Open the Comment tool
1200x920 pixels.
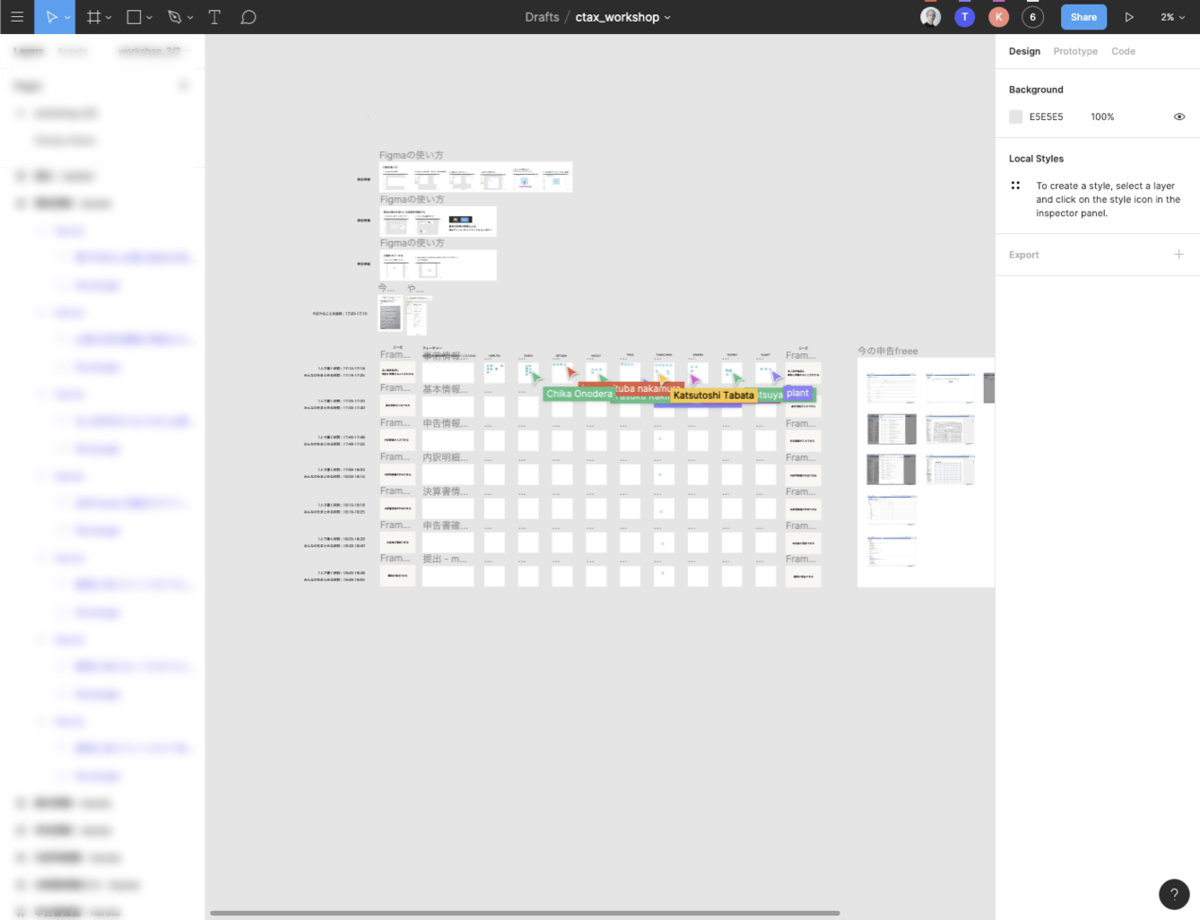point(248,16)
